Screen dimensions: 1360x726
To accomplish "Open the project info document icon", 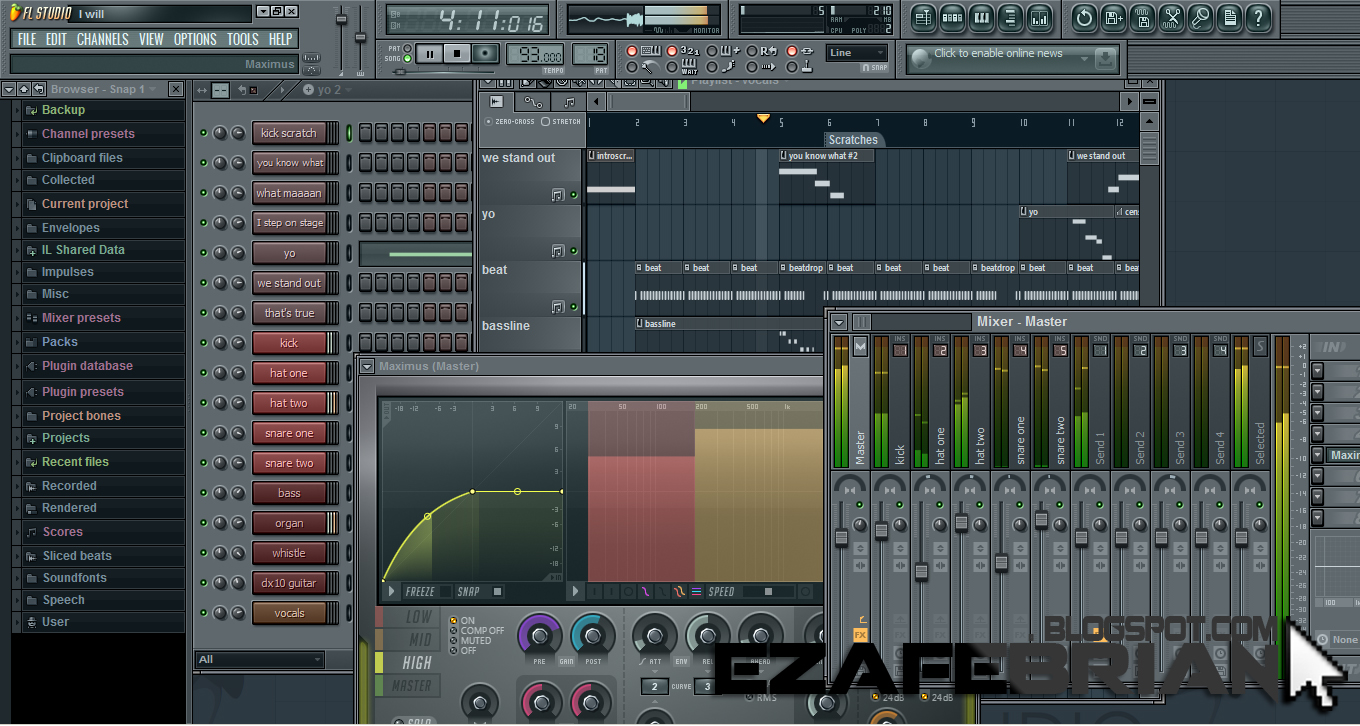I will coord(1229,18).
